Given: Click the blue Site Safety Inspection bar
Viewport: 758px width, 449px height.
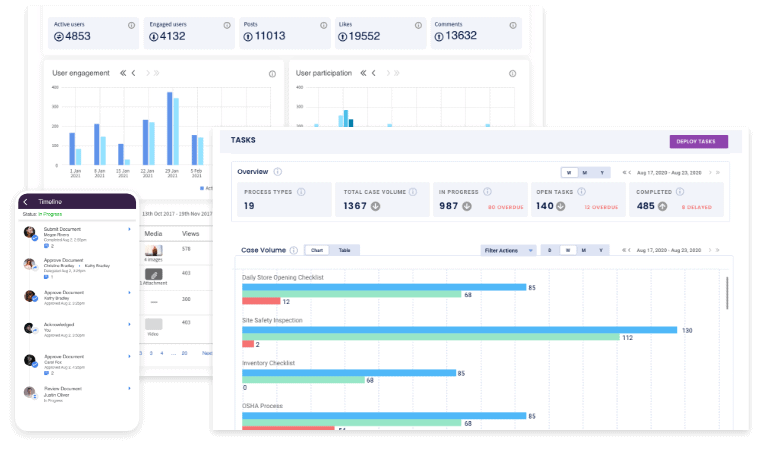Looking at the screenshot, I should pos(459,330).
